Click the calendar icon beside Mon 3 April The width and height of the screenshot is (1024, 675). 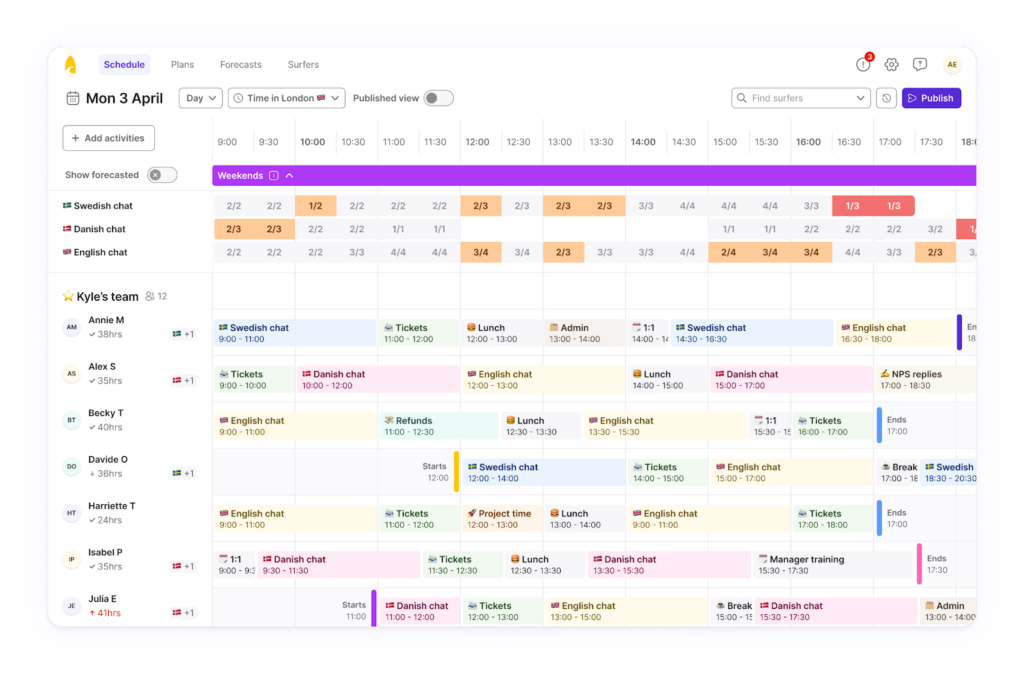72,98
